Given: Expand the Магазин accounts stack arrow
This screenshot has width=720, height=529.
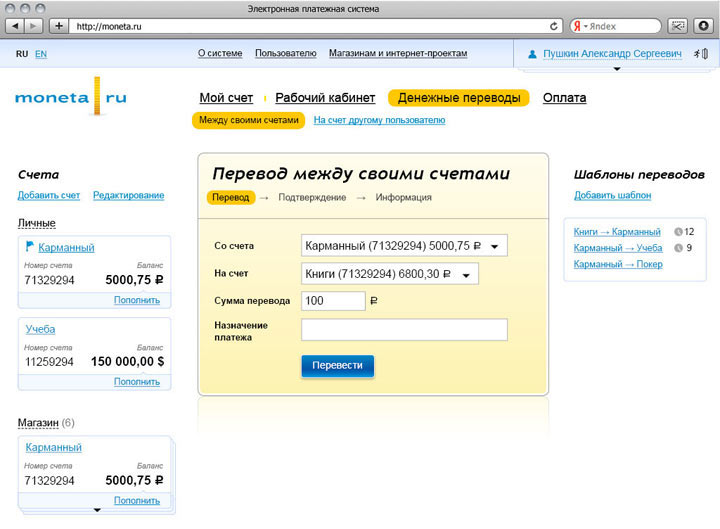Looking at the screenshot, I should (97, 510).
